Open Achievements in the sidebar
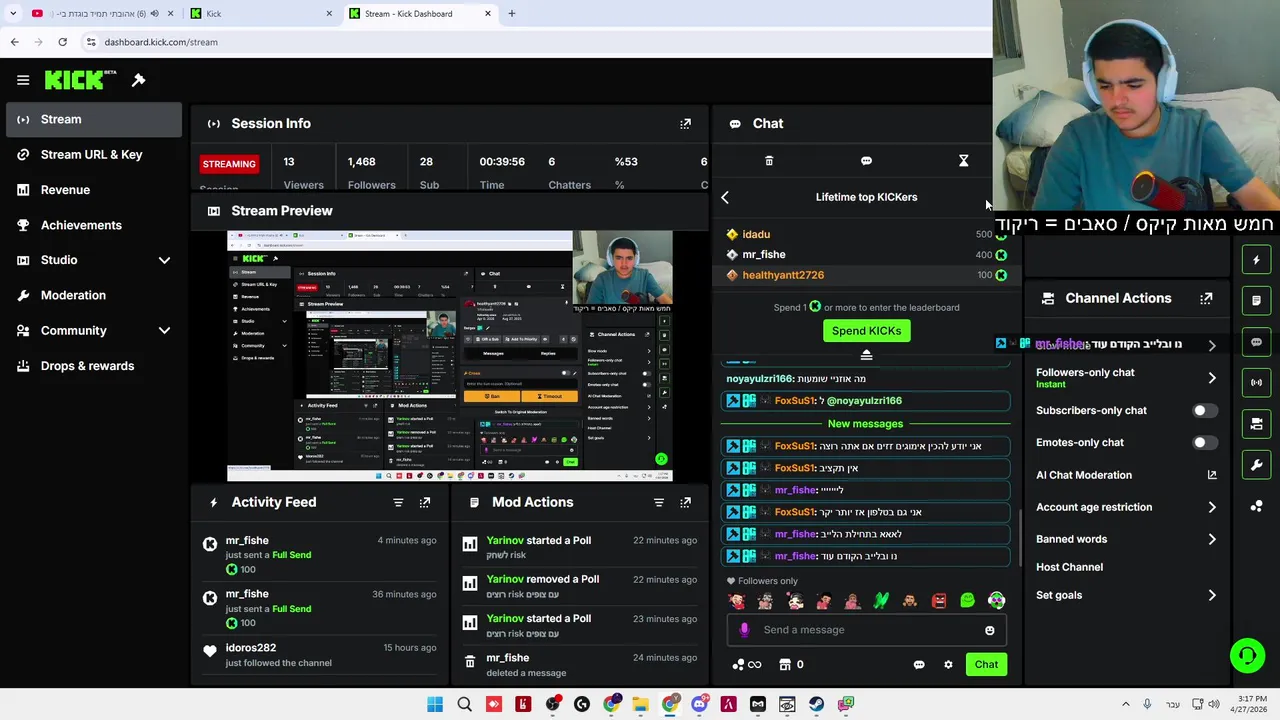Screen dimensions: 1280x720 (x=94, y=225)
